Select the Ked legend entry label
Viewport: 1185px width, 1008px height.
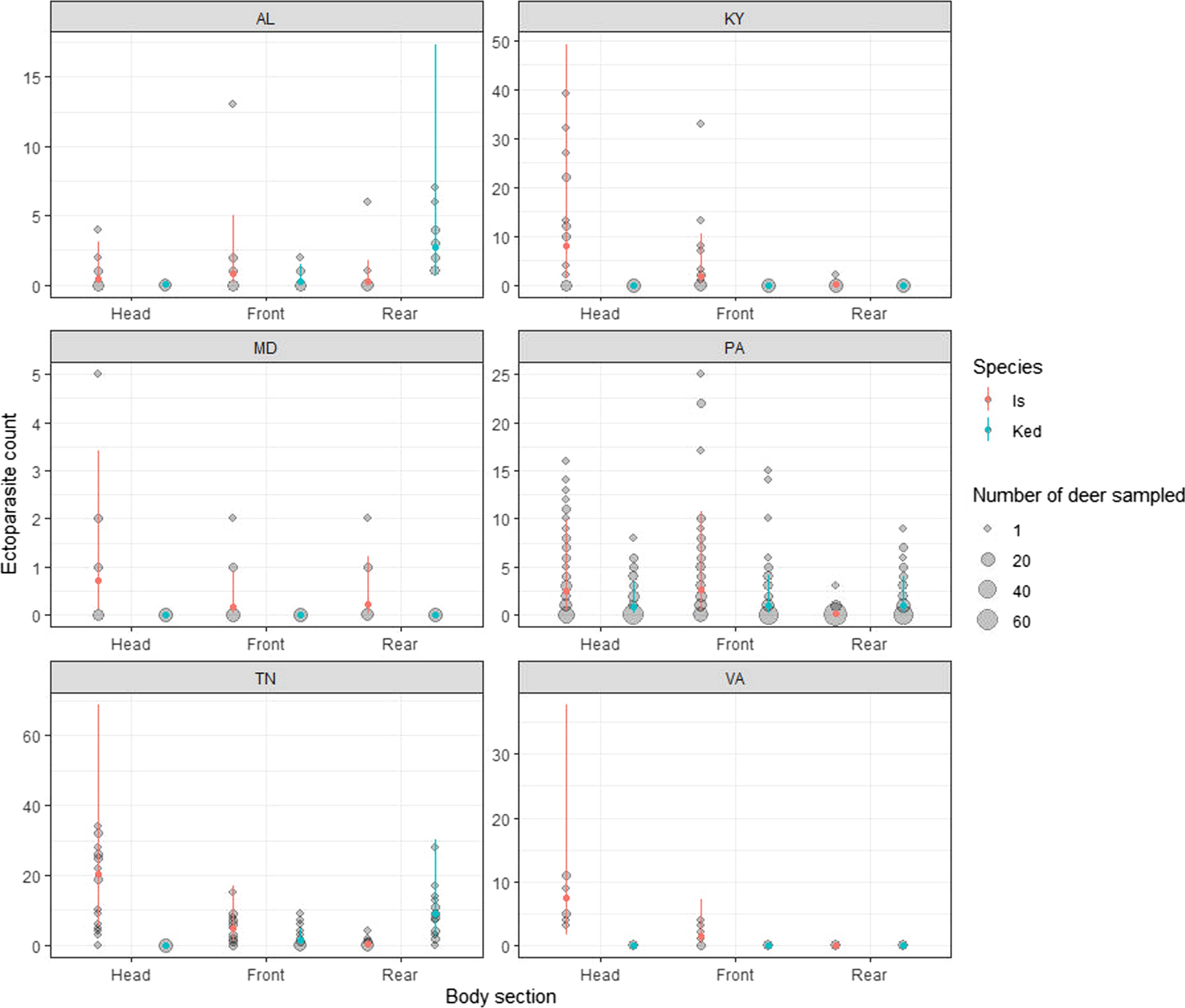[x=1027, y=431]
